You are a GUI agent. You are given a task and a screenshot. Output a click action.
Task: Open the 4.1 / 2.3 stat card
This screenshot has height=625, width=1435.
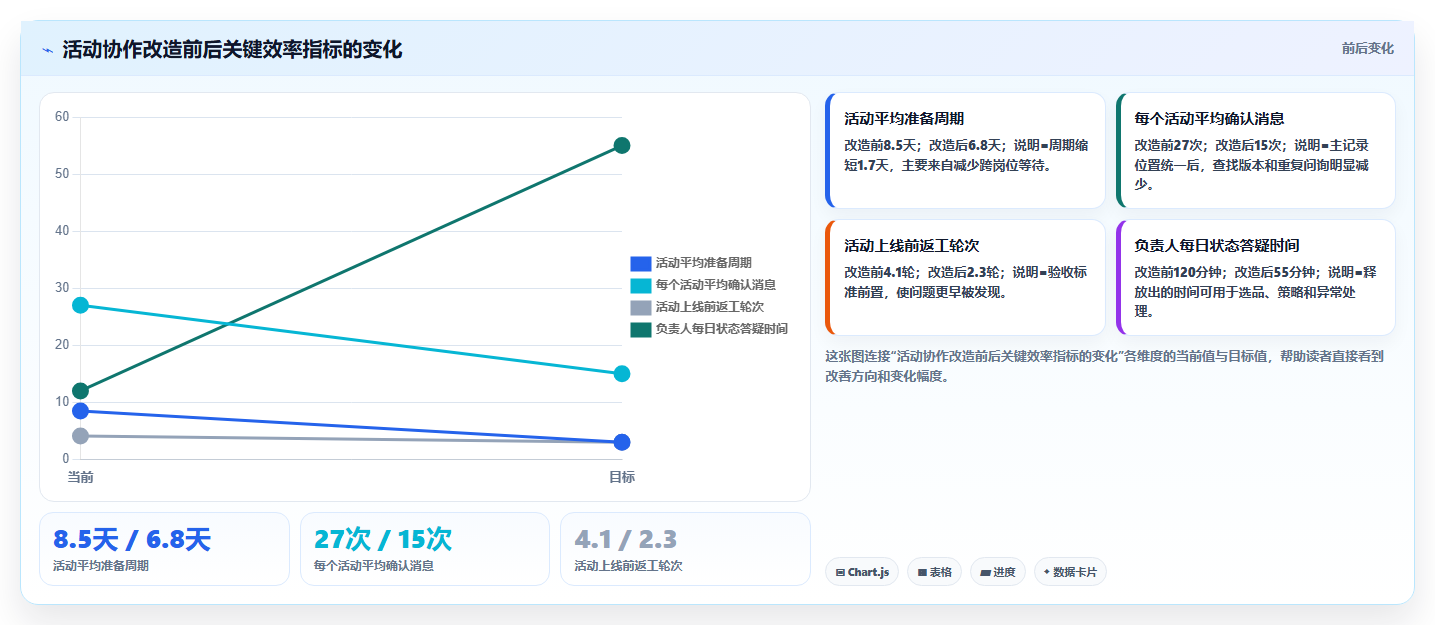tap(685, 549)
